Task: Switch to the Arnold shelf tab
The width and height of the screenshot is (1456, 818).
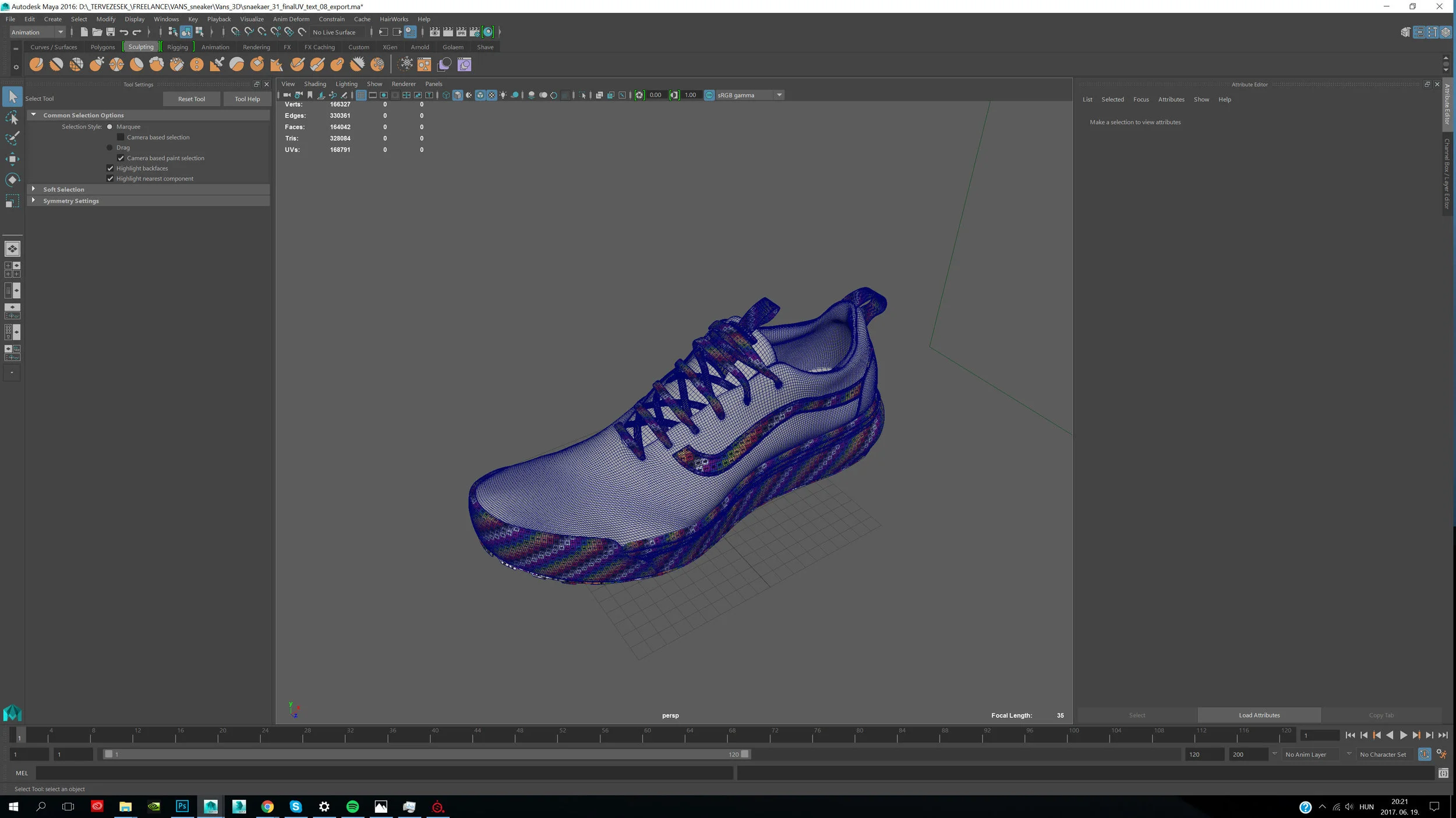Action: 419,47
